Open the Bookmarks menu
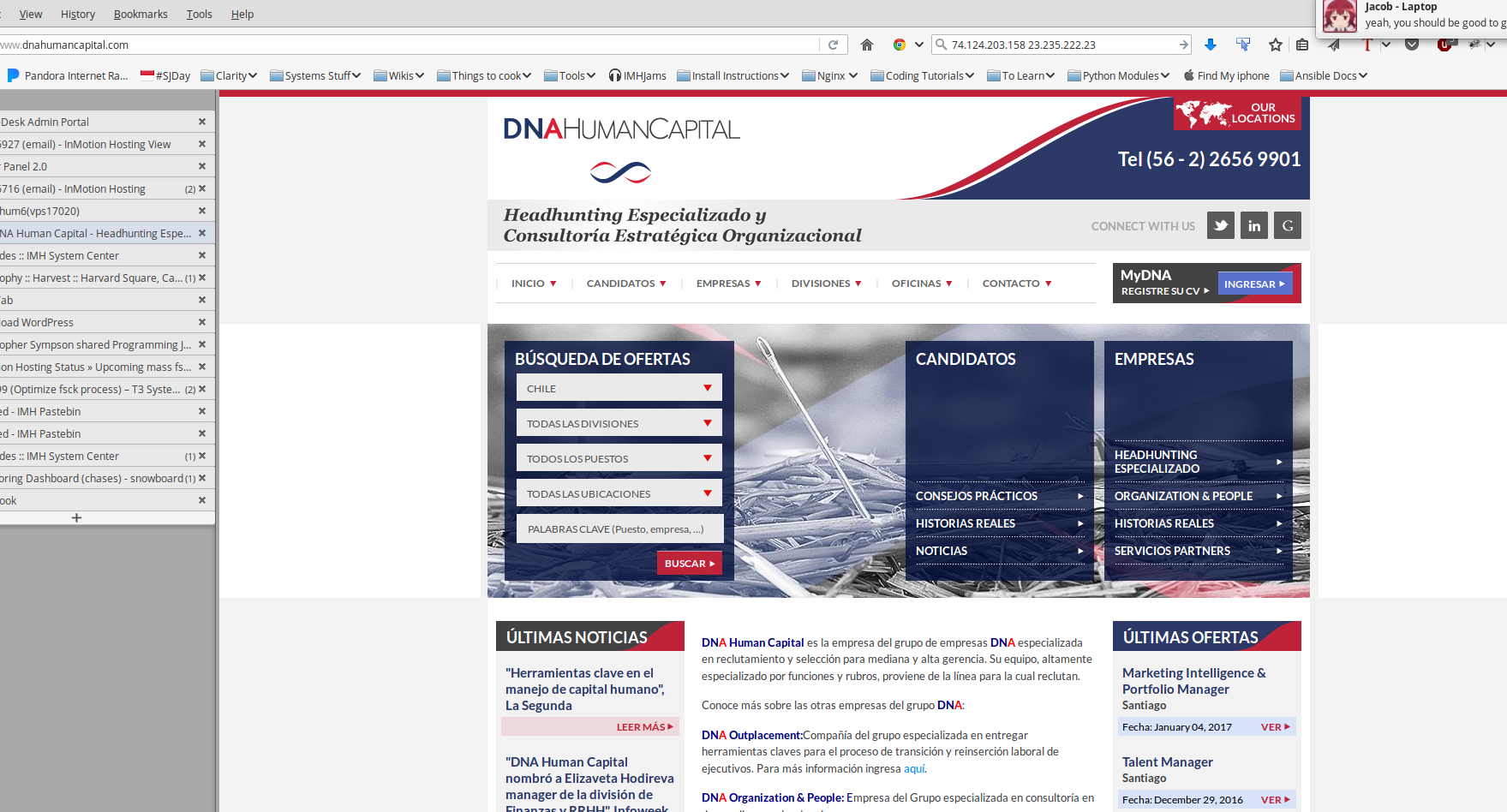1507x812 pixels. pos(141,14)
